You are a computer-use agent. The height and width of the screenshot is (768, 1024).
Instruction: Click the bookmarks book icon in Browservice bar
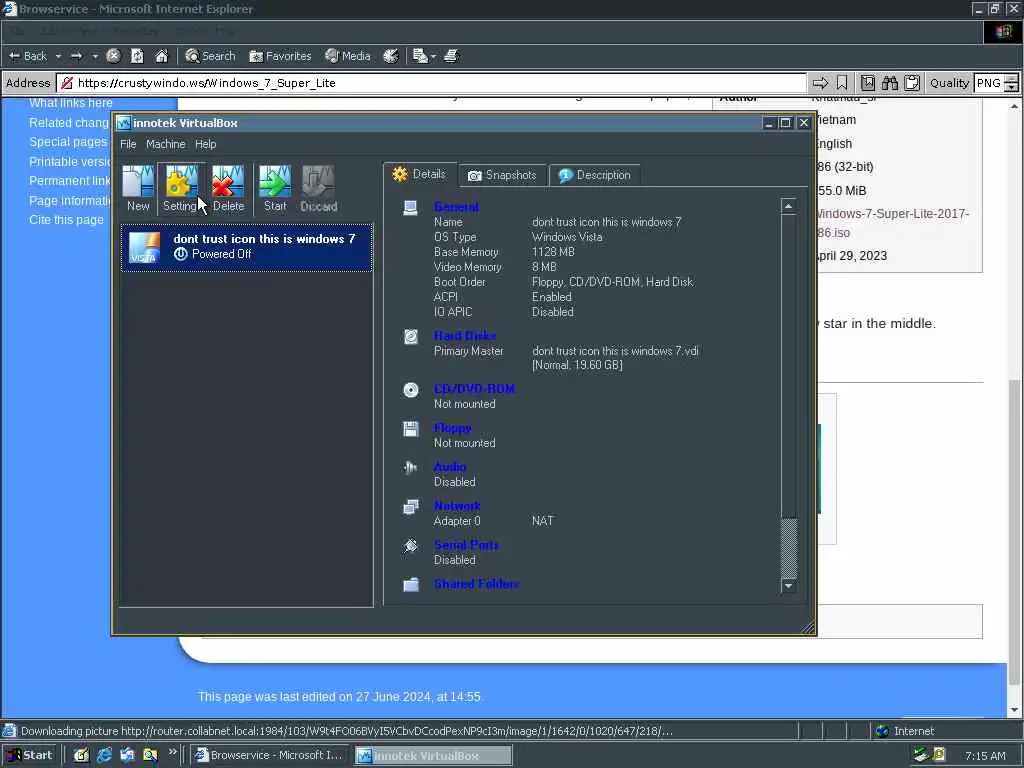868,83
